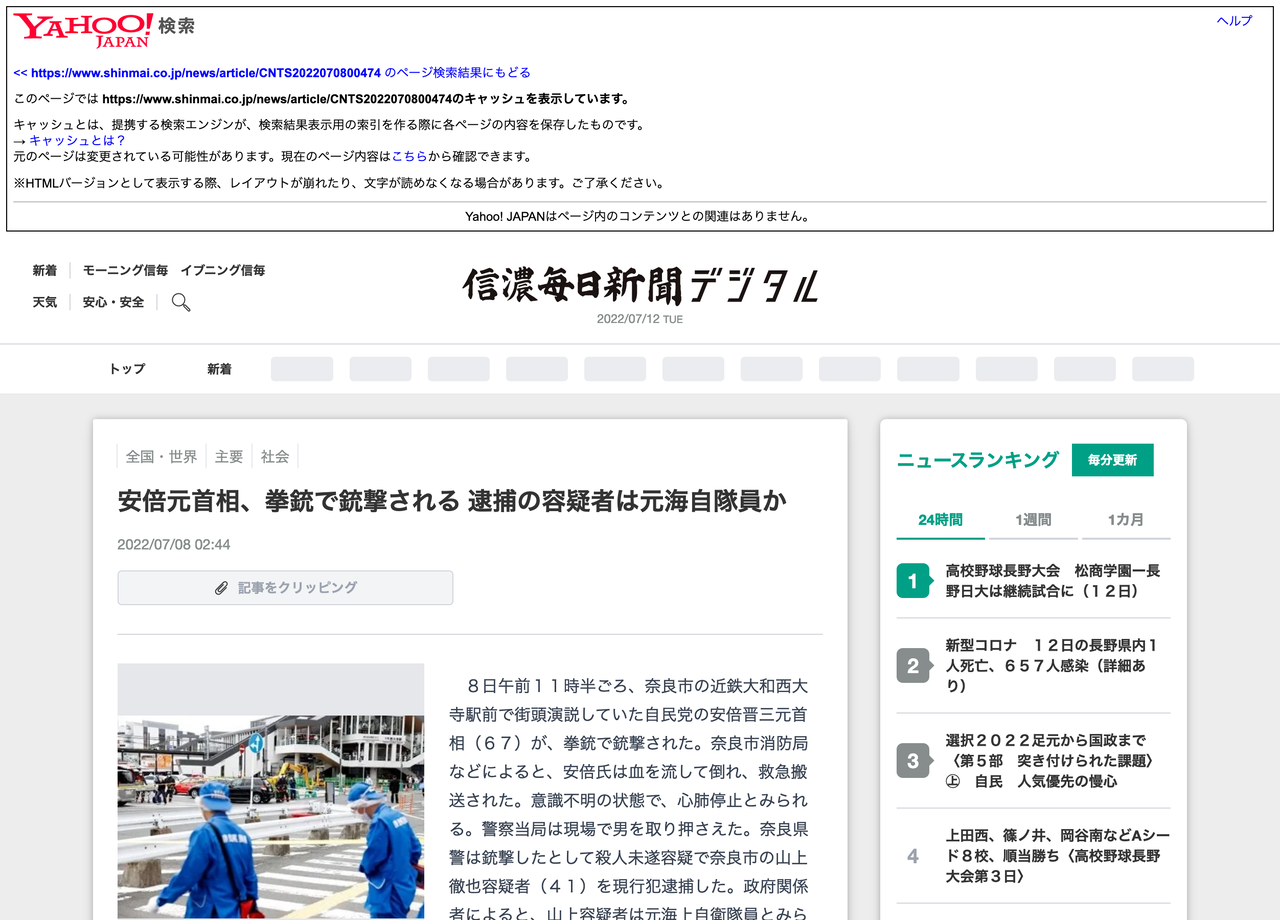Click the article photo of the shooting scene

pyautogui.click(x=271, y=817)
